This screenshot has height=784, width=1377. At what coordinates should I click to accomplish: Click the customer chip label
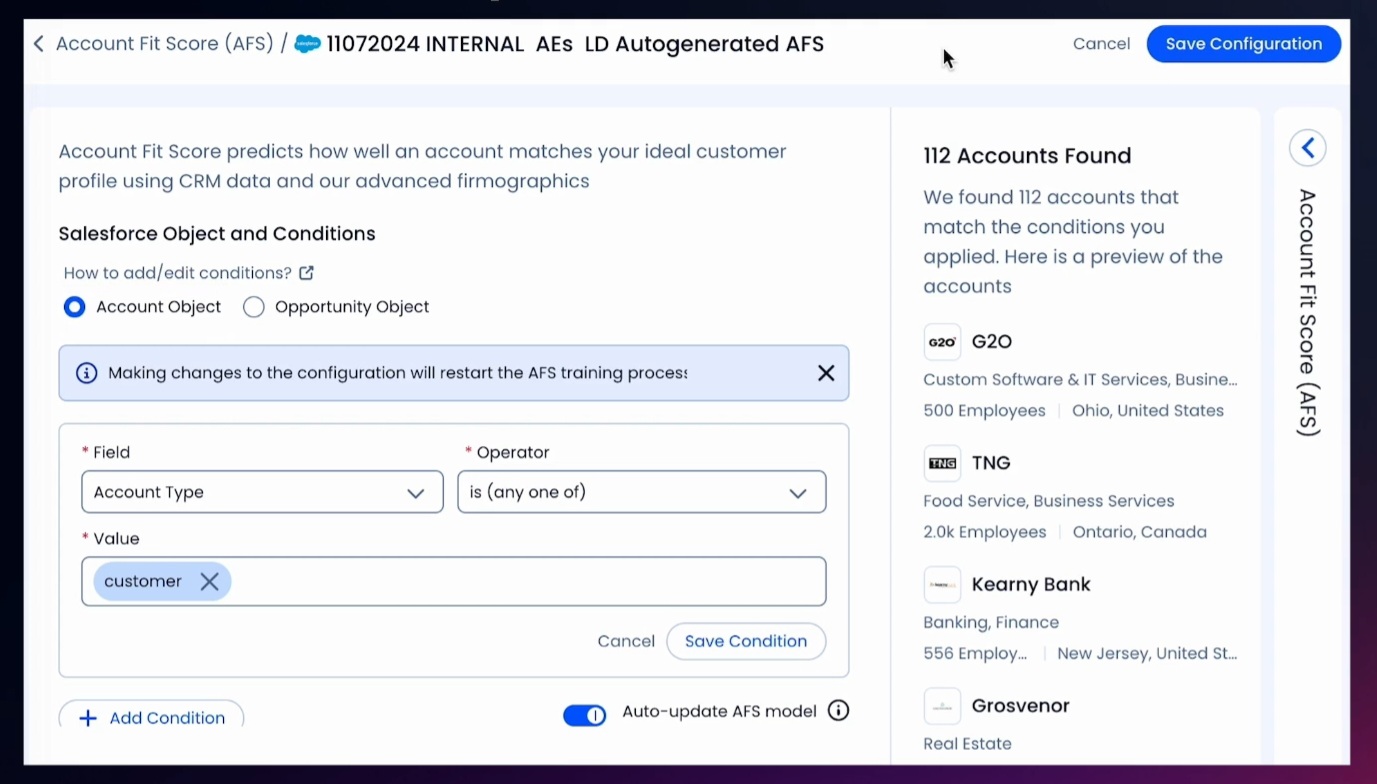143,581
